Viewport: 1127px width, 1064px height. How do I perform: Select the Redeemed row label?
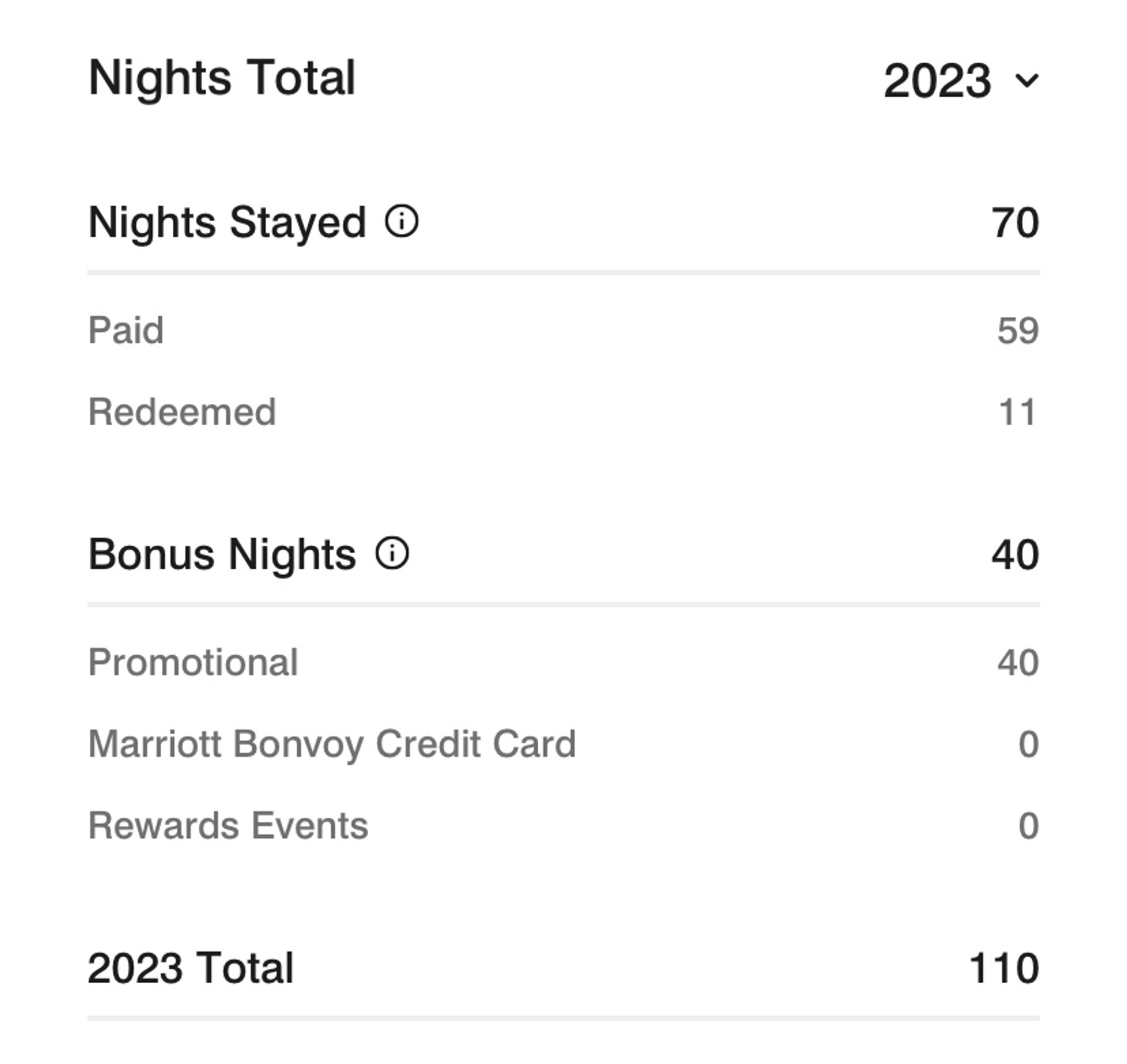pos(182,411)
